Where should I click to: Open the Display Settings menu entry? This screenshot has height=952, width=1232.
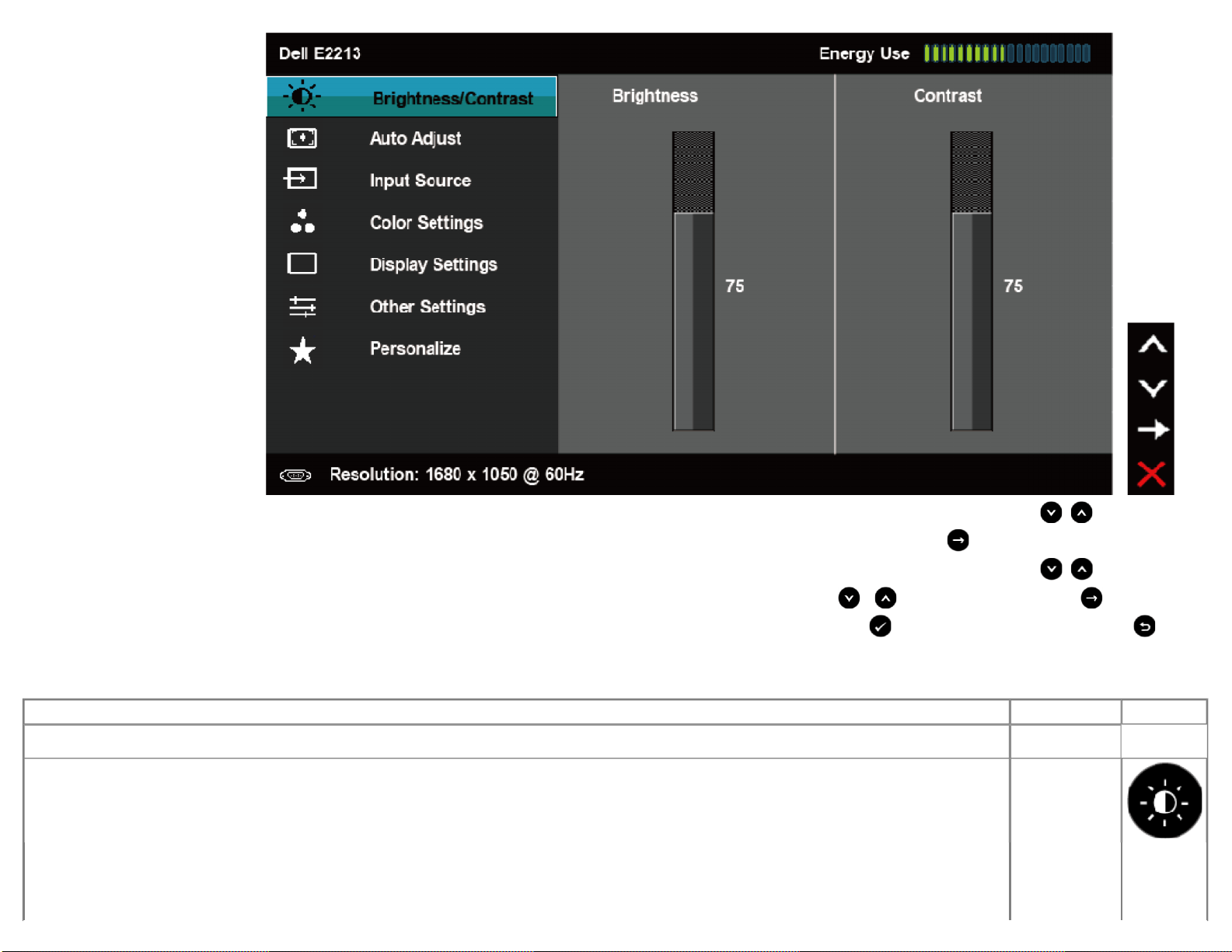click(433, 265)
